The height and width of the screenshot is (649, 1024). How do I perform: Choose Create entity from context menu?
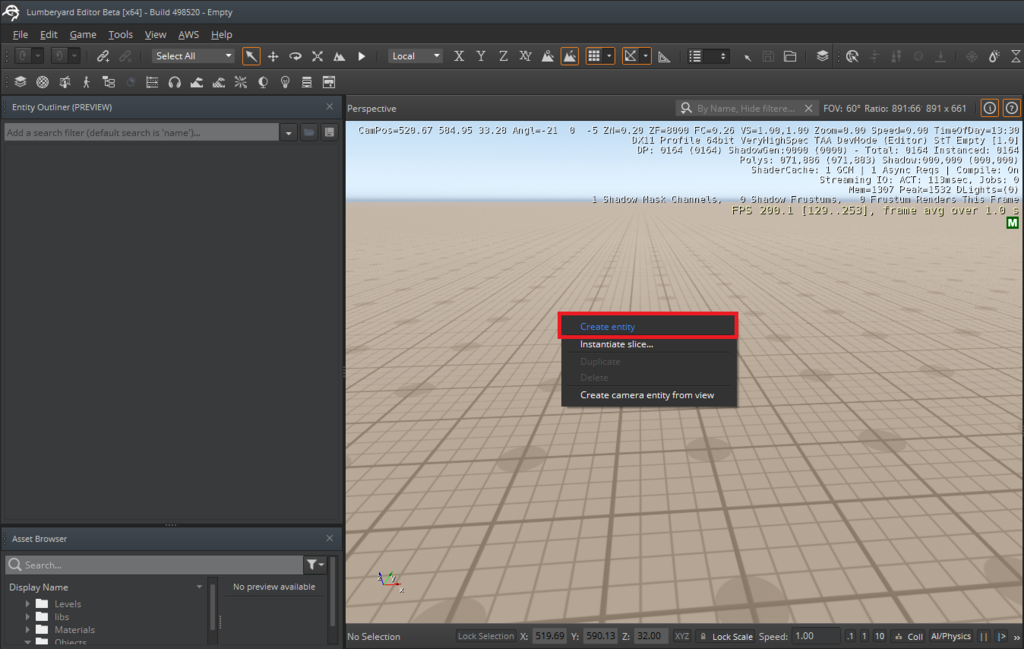coord(648,326)
